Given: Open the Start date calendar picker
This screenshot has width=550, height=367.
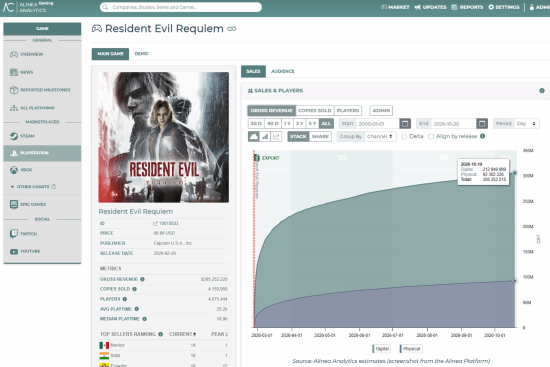Looking at the screenshot, I should (x=405, y=124).
